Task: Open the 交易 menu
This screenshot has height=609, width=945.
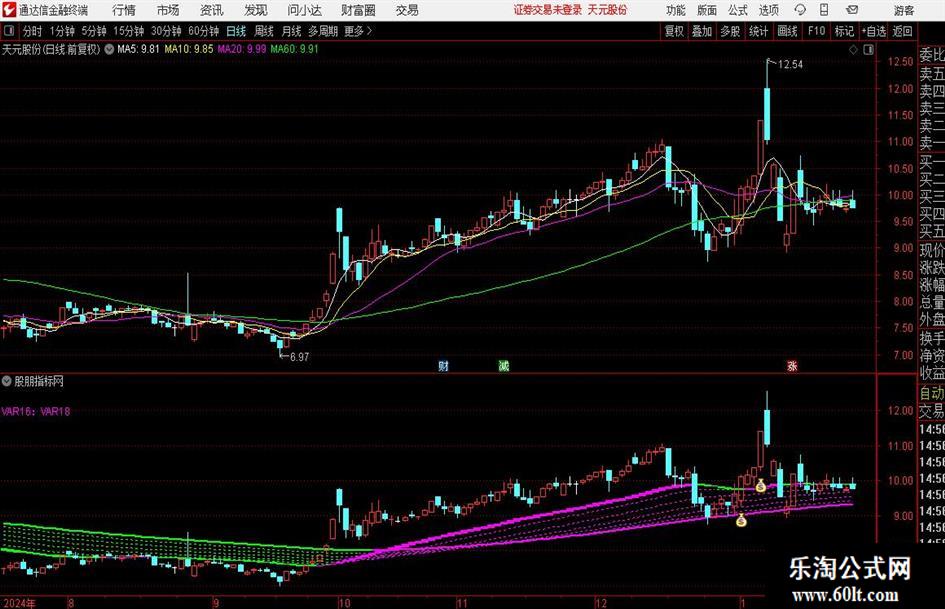Action: (407, 10)
